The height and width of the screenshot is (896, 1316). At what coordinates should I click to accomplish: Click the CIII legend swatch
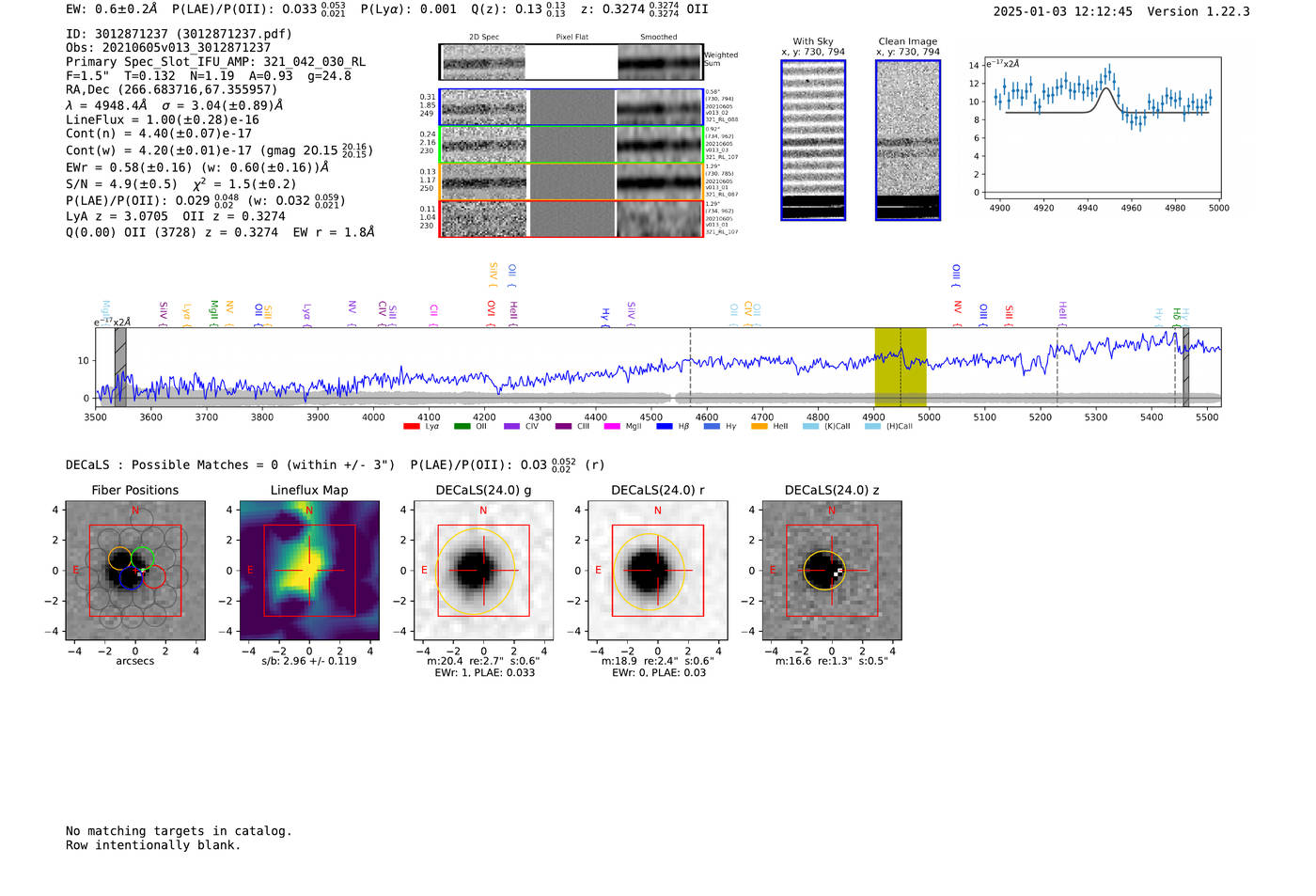563,427
